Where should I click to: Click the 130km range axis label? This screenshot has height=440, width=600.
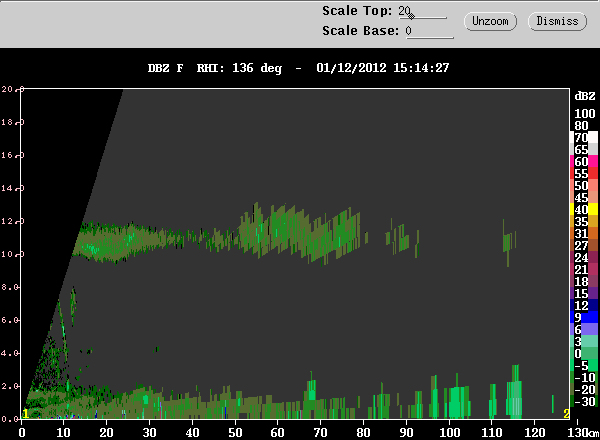(x=583, y=433)
